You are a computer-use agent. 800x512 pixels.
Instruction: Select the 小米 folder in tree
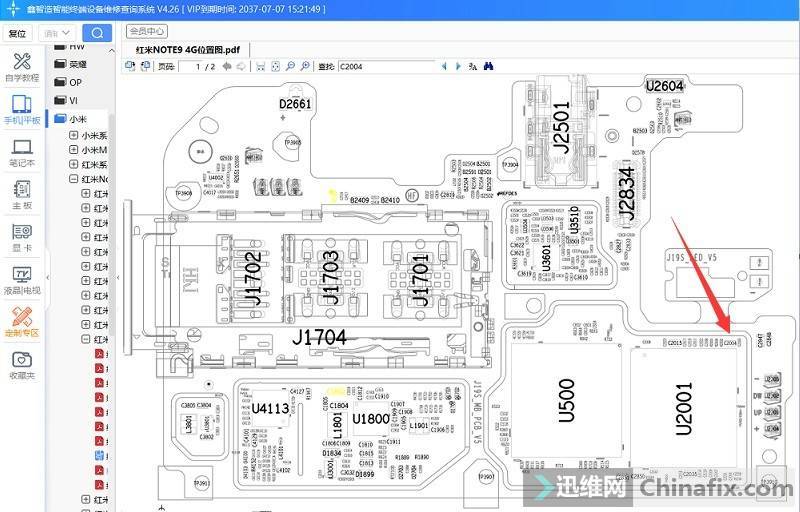76,118
